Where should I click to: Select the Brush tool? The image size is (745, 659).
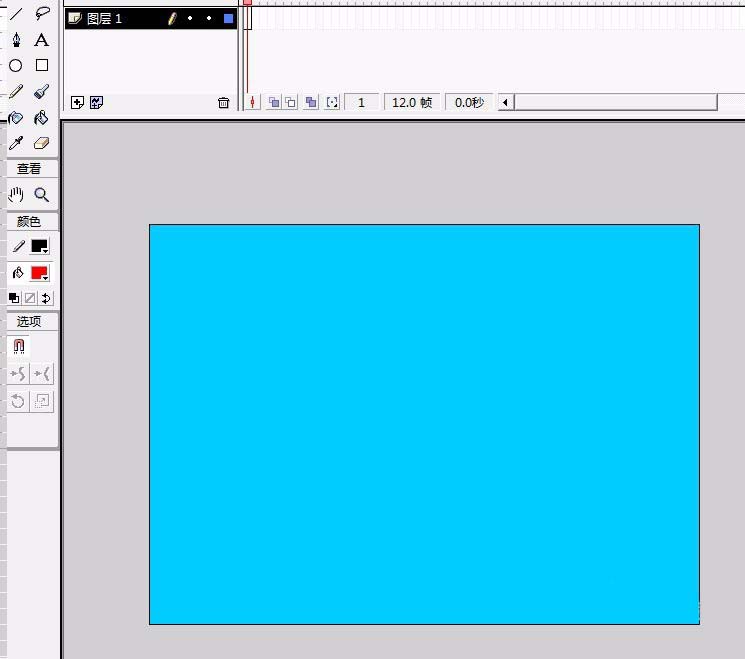coord(42,91)
